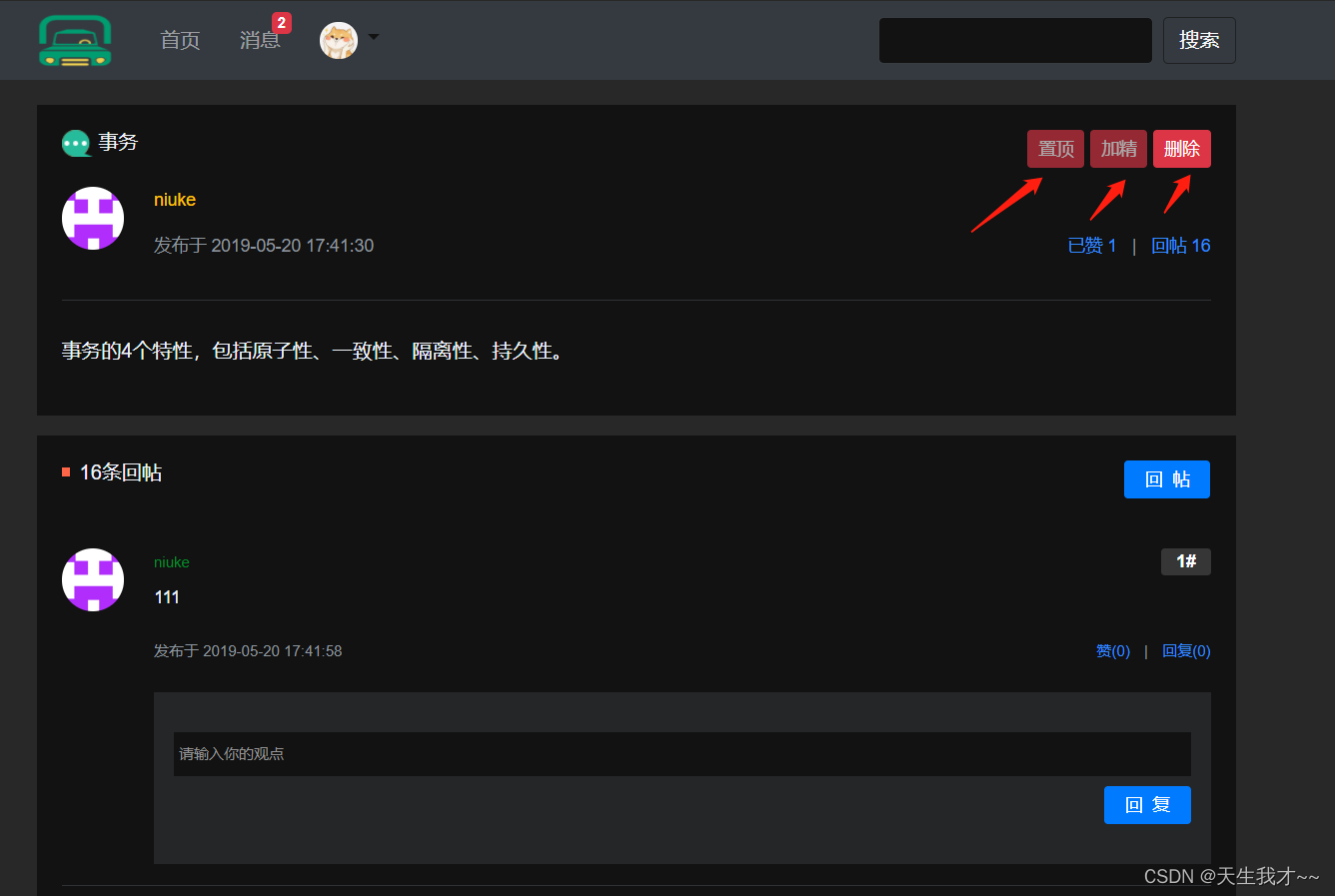The image size is (1335, 896).
Task: Mark post as featured with 加精
Action: point(1118,149)
